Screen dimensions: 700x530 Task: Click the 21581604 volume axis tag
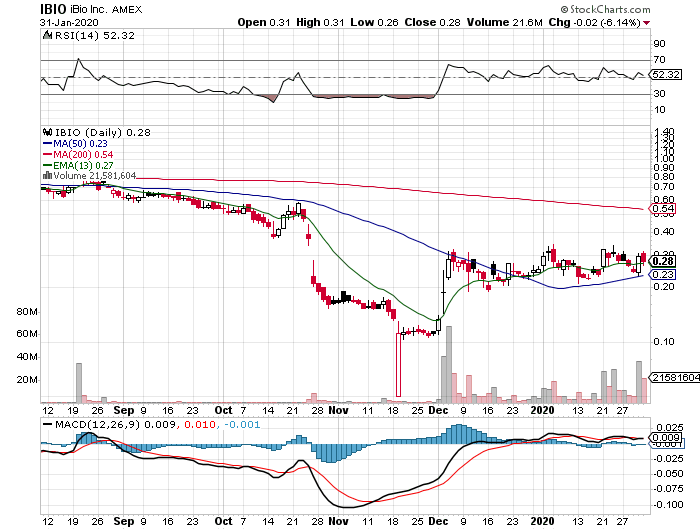click(x=672, y=377)
